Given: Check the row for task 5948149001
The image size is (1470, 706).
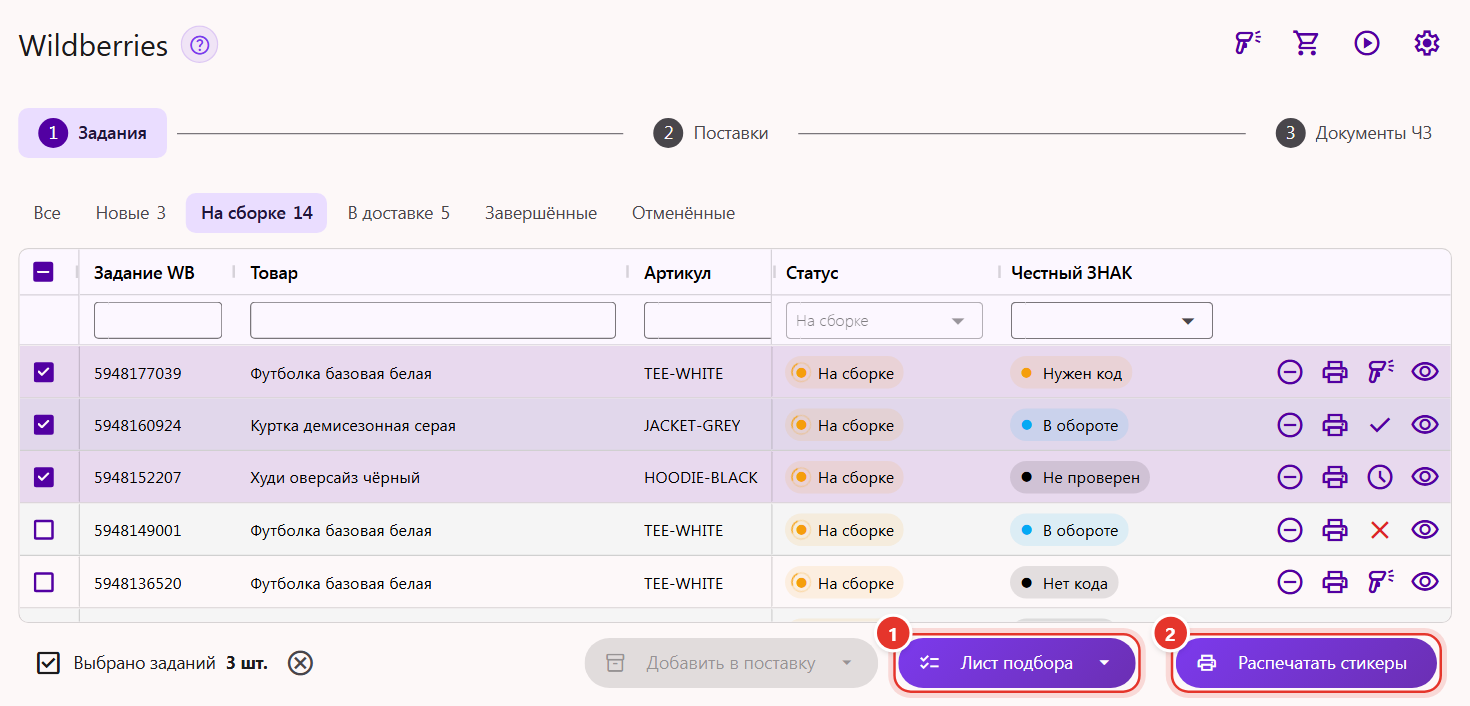Looking at the screenshot, I should pyautogui.click(x=43, y=530).
